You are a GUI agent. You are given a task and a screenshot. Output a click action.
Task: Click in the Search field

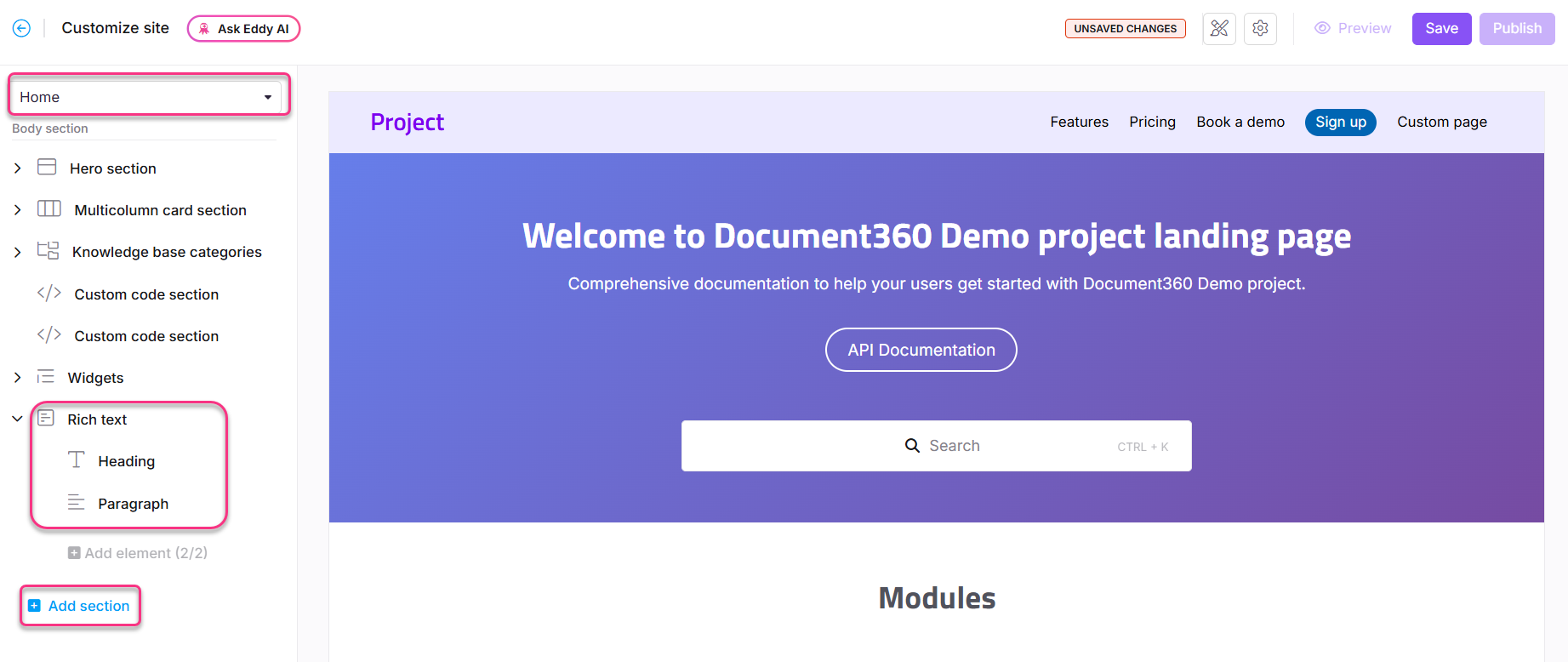(936, 446)
